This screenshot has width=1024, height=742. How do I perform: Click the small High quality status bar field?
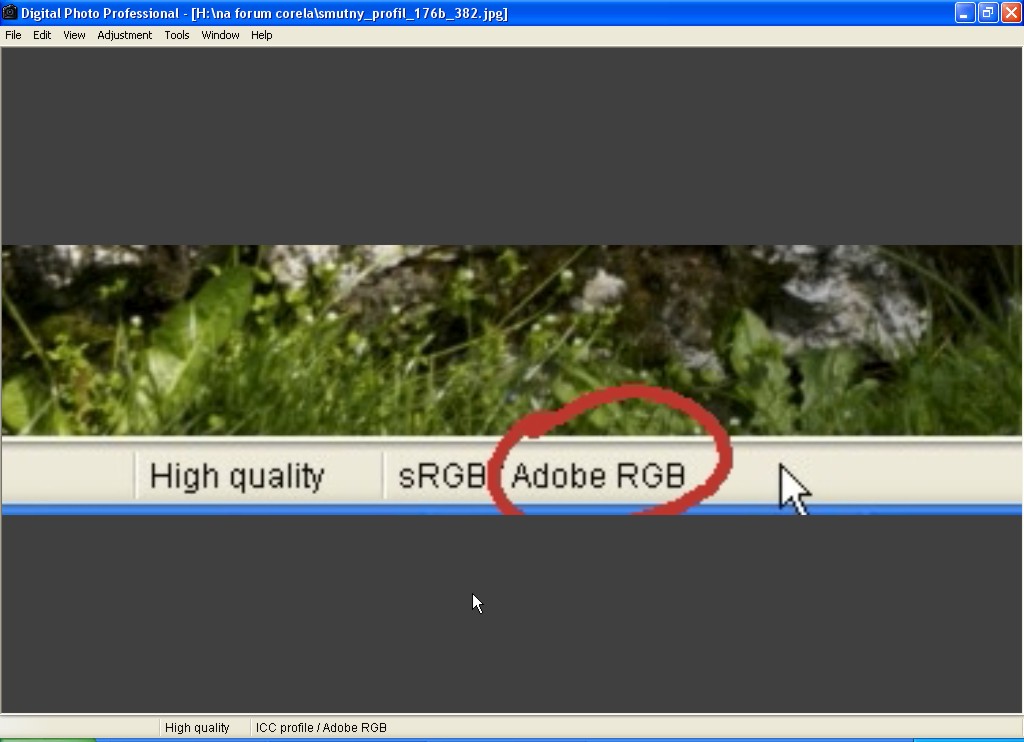197,728
